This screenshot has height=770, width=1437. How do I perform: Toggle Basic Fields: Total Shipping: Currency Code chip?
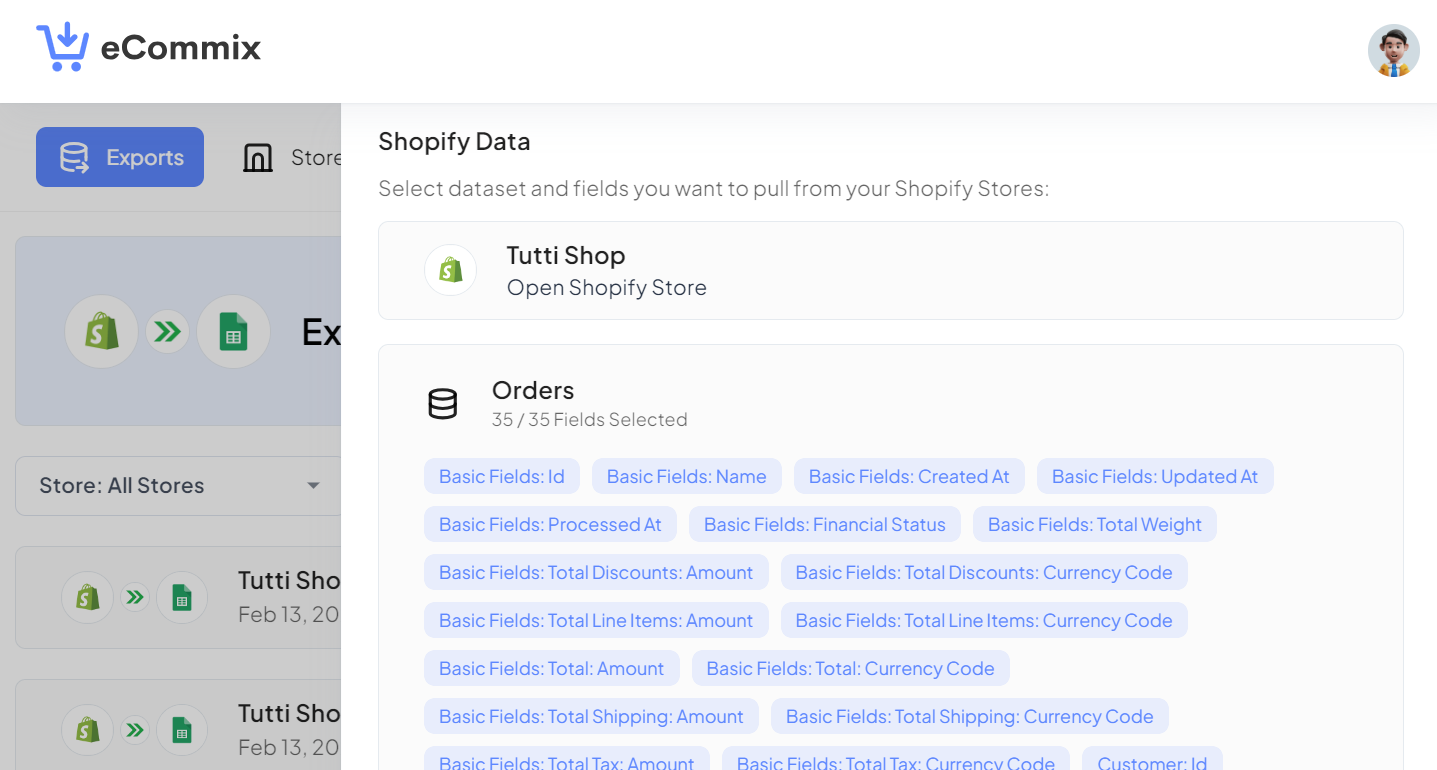coord(969,717)
